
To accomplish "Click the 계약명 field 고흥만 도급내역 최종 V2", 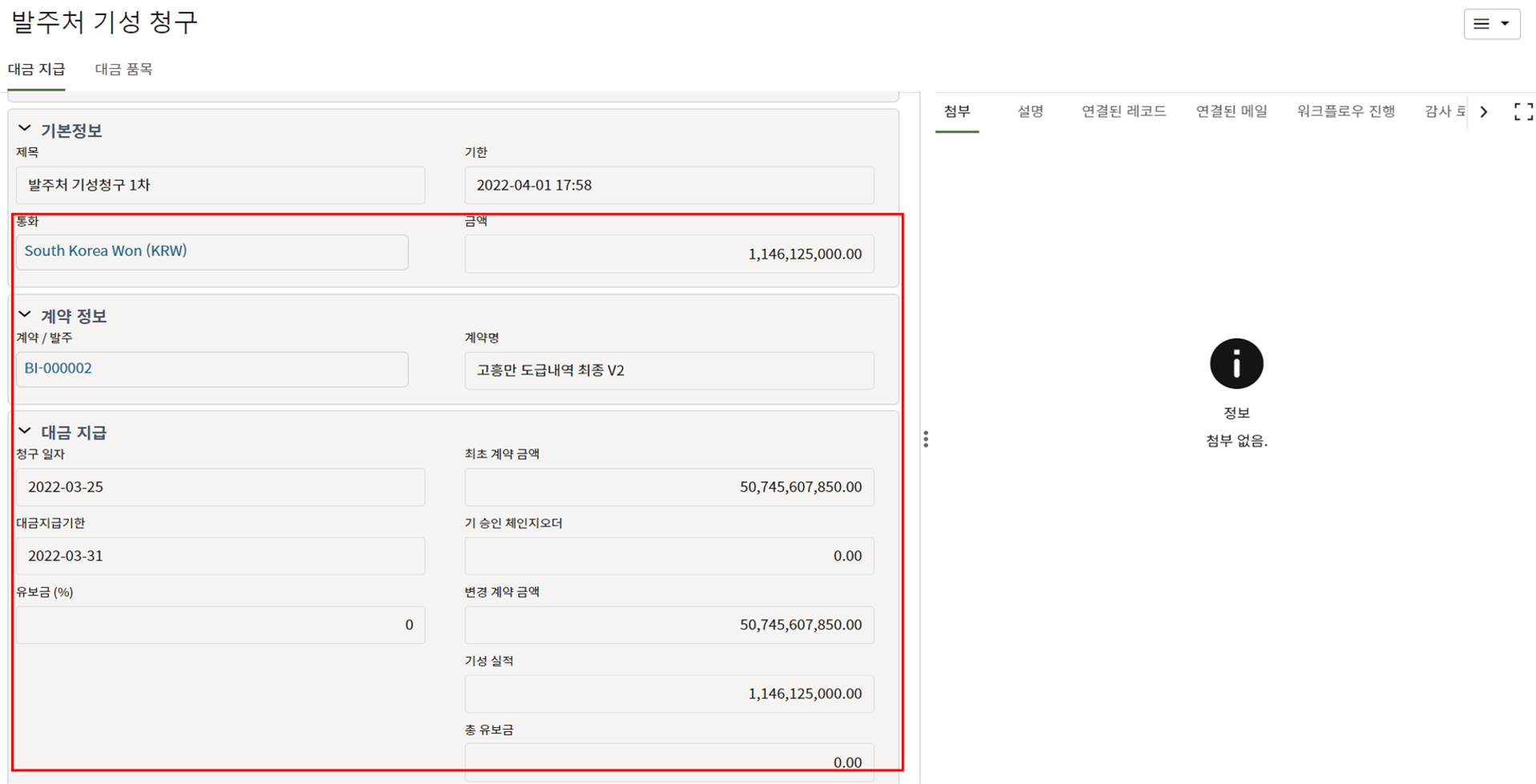I will coord(669,371).
